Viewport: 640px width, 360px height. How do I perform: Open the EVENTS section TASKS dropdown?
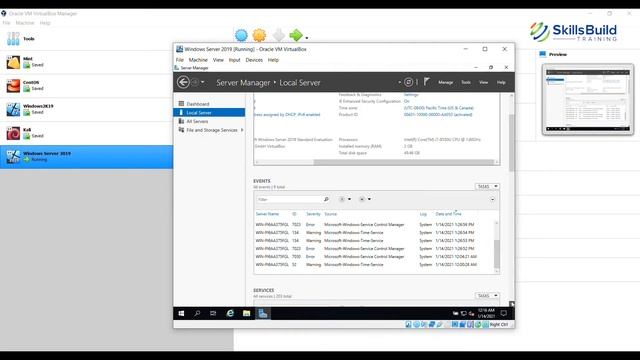tap(487, 187)
